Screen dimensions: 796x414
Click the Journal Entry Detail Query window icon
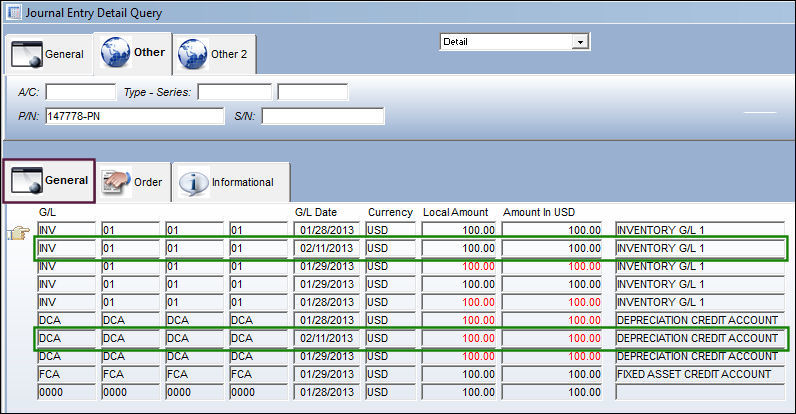click(x=14, y=12)
